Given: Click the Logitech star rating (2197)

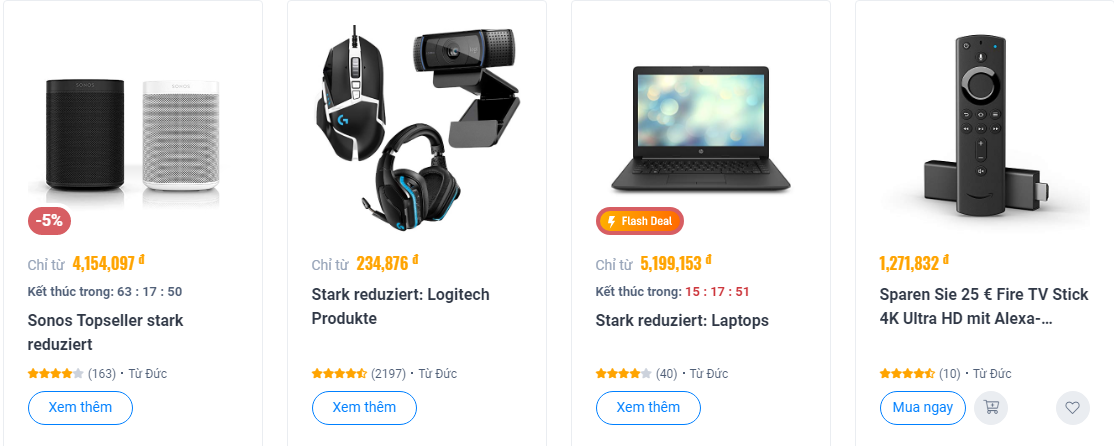Looking at the screenshot, I should tap(359, 374).
